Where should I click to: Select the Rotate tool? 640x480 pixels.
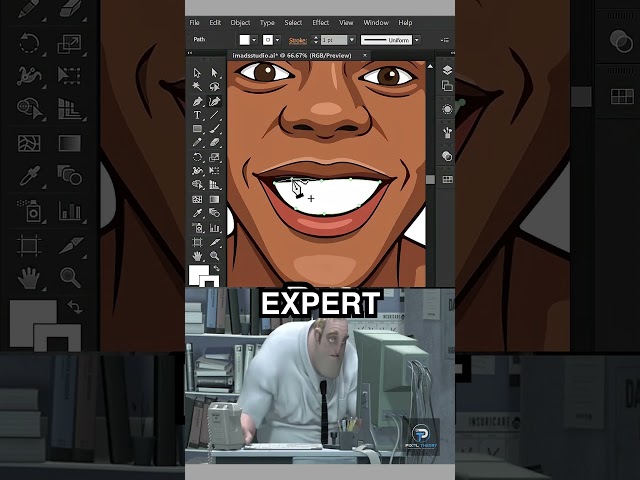click(197, 157)
